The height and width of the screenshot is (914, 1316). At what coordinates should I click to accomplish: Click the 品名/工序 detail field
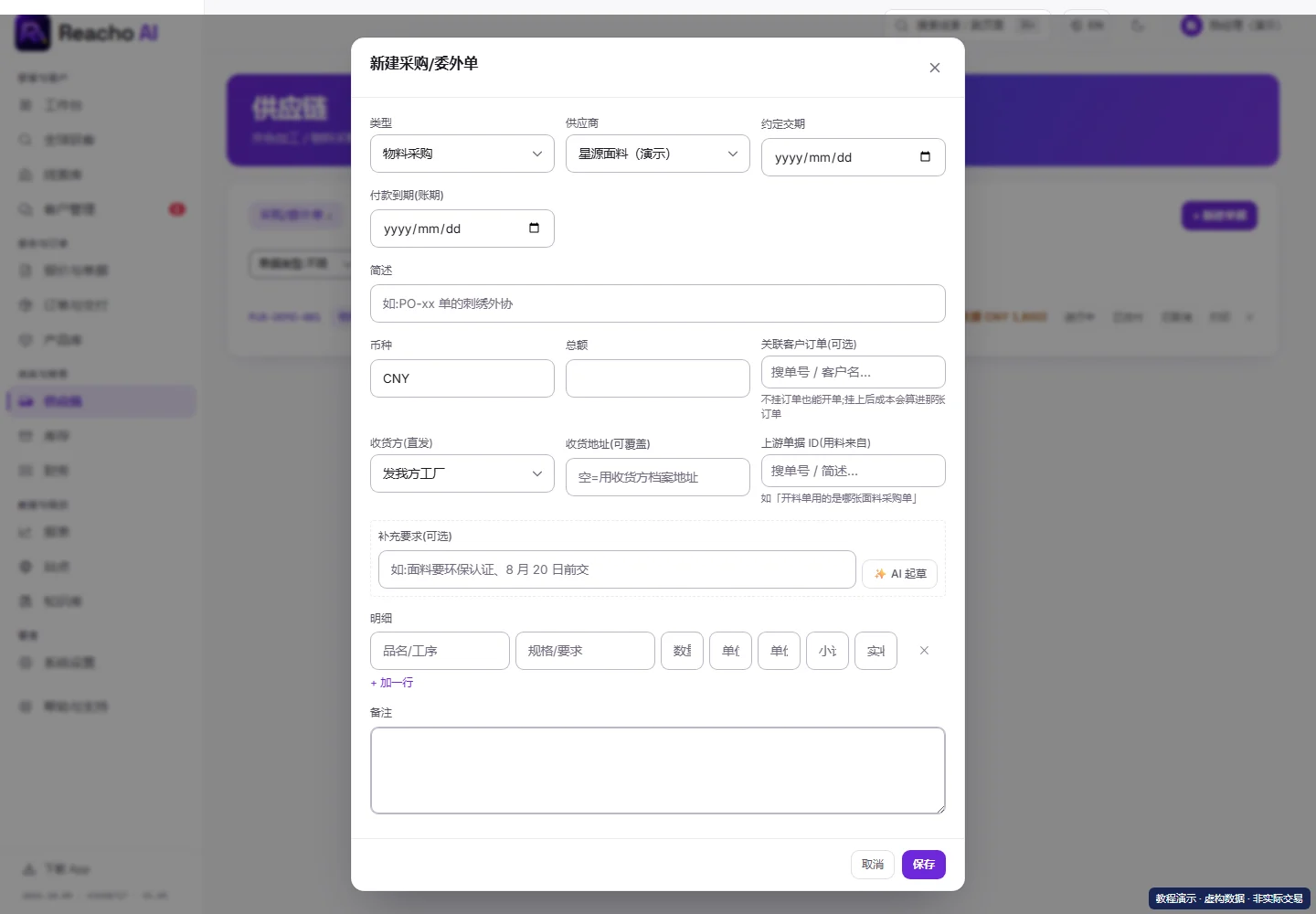(x=440, y=651)
